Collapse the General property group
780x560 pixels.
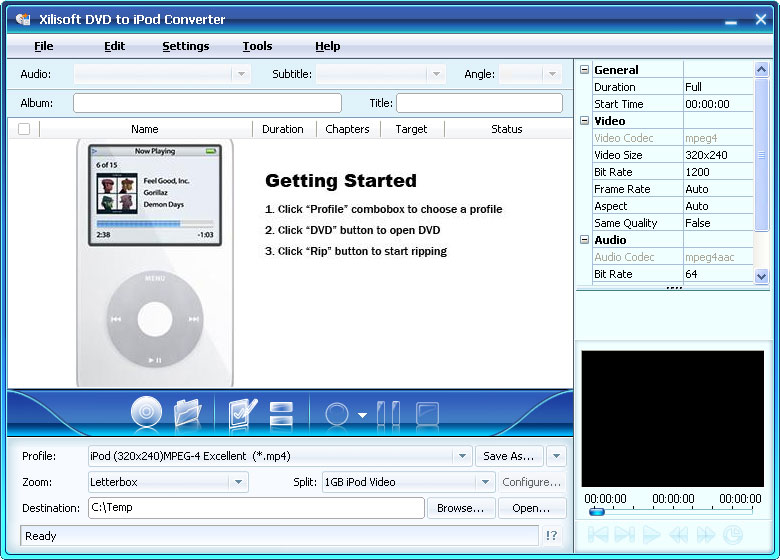point(585,70)
